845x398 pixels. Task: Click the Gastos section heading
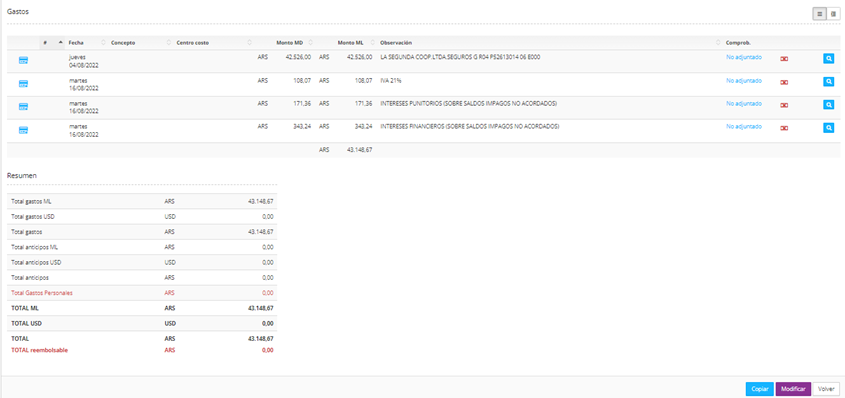pyautogui.click(x=18, y=11)
